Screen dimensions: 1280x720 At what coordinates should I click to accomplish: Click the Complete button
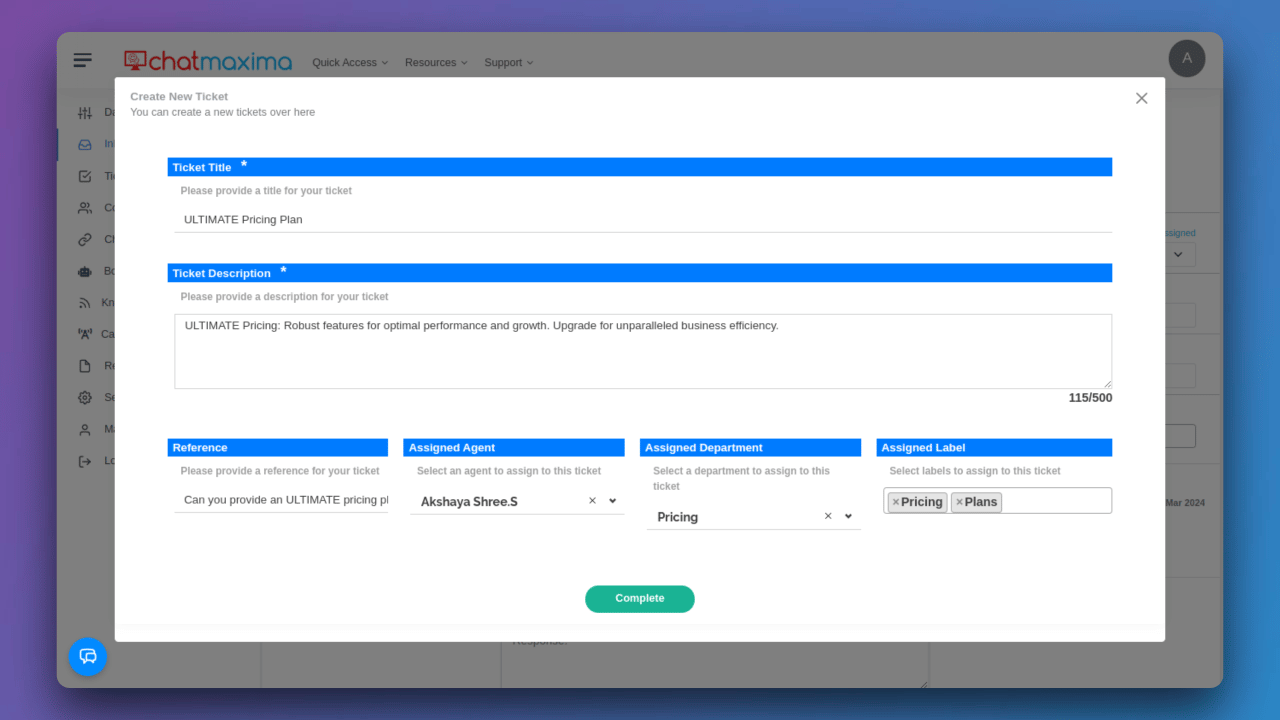click(640, 599)
